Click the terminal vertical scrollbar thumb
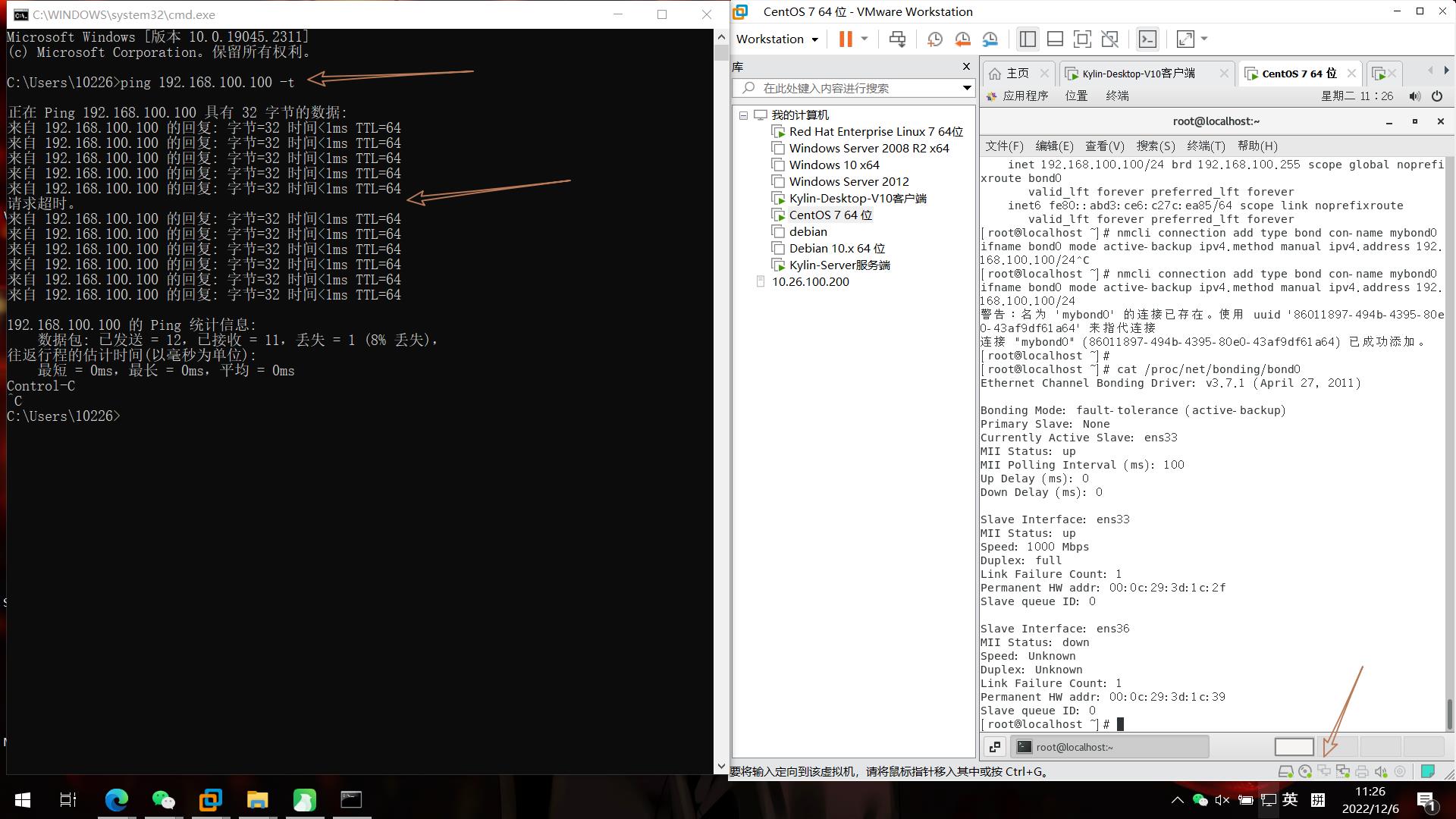 click(1449, 714)
